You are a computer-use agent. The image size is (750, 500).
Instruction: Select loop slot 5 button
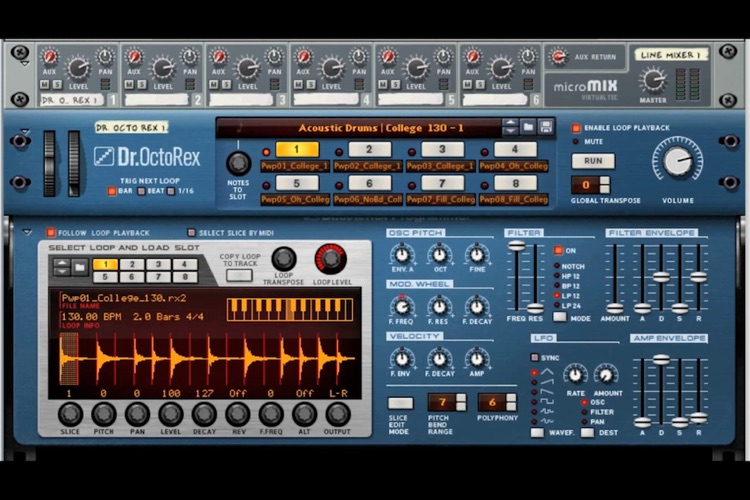tap(297, 183)
